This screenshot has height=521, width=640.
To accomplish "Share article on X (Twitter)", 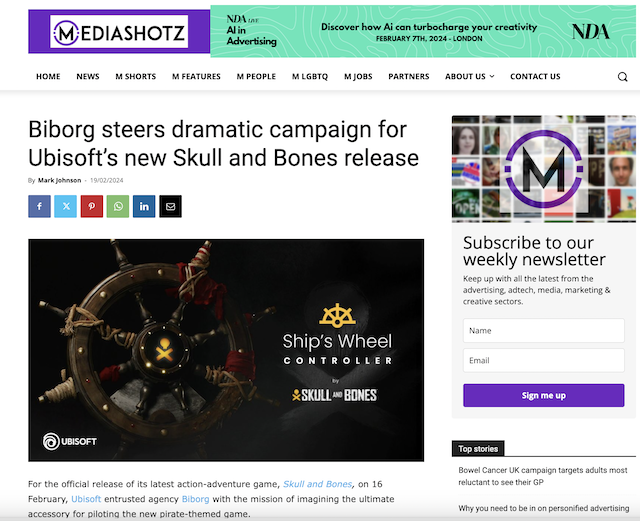I will [66, 206].
